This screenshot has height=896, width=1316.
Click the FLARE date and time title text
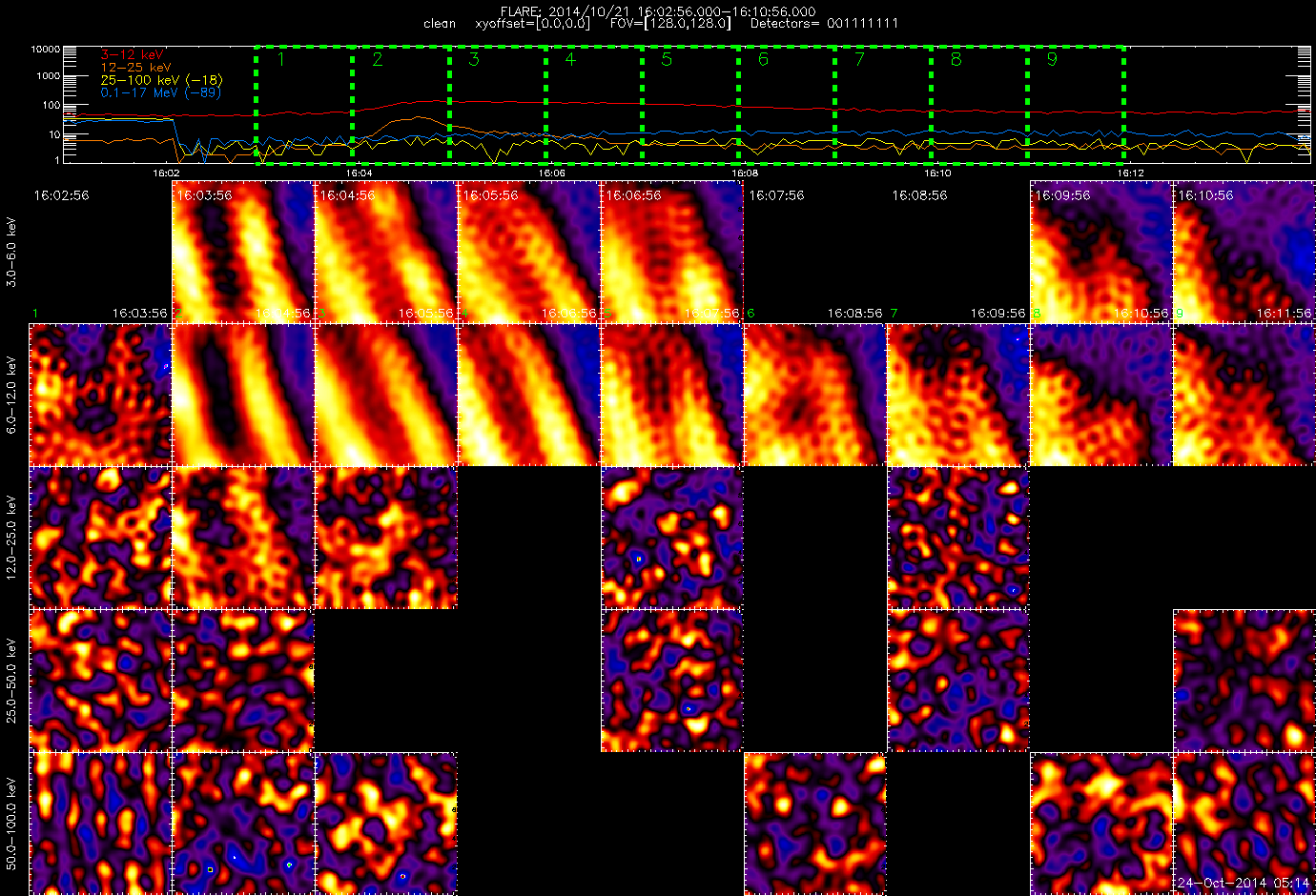(658, 11)
